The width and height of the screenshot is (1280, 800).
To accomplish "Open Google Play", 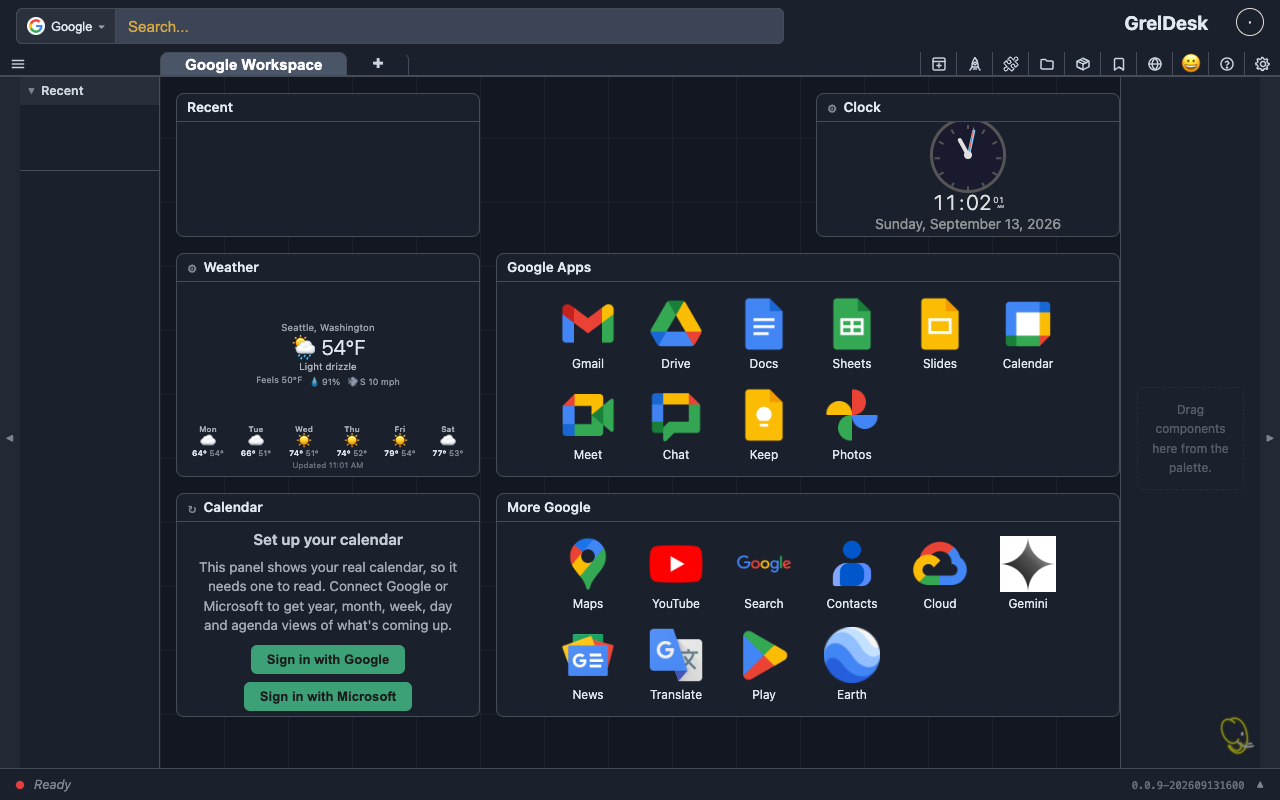I will (x=764, y=666).
